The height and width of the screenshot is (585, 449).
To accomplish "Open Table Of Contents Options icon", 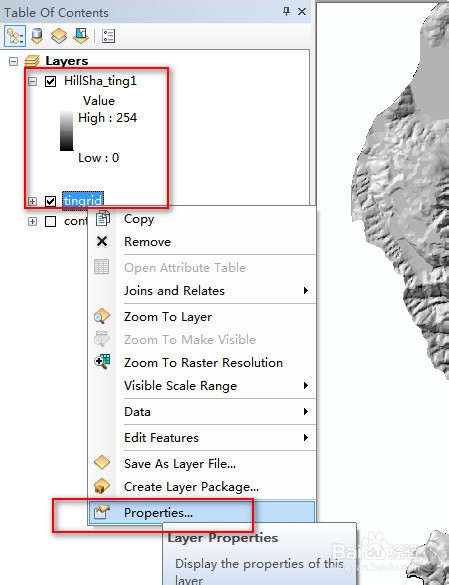I will (x=108, y=36).
